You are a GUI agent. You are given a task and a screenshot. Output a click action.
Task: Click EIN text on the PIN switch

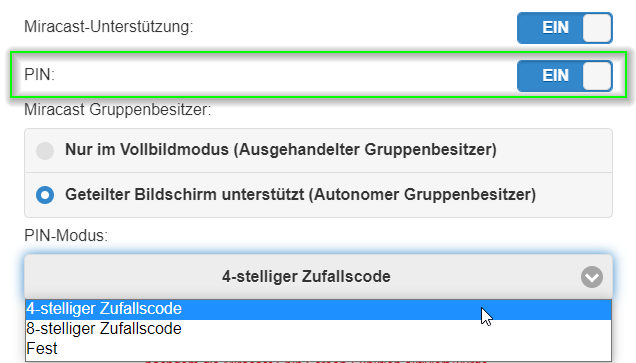(555, 75)
